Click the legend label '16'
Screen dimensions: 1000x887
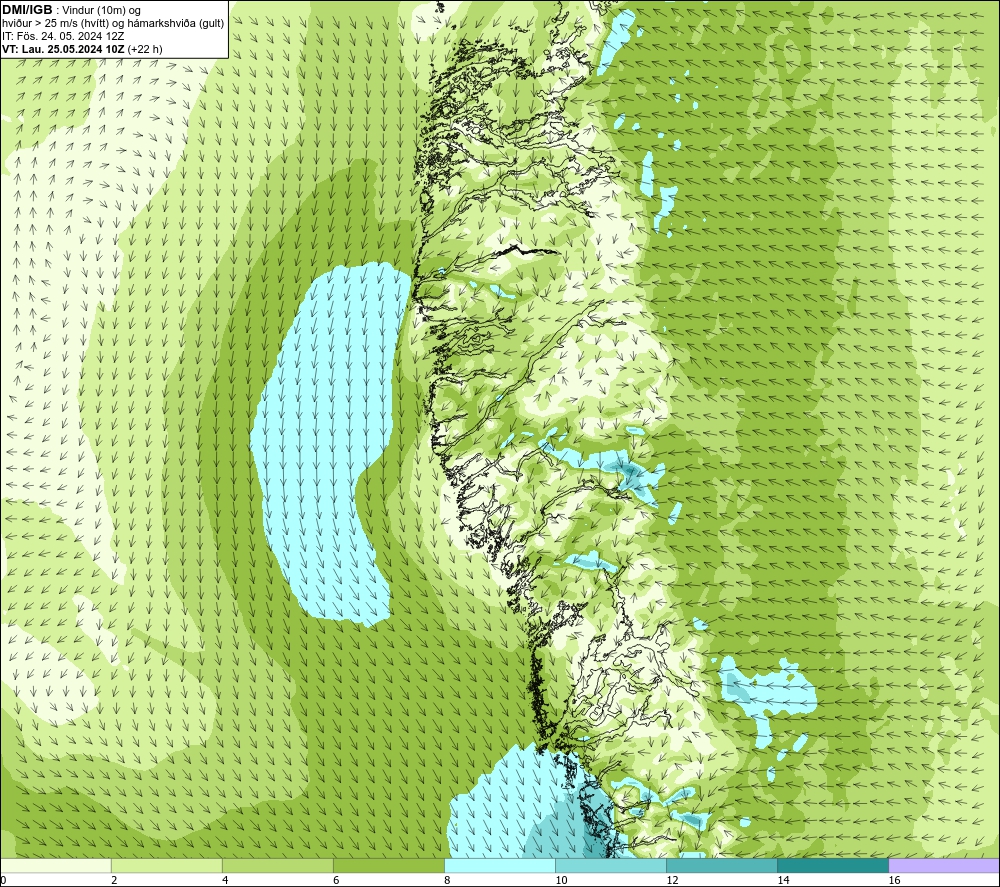894,880
